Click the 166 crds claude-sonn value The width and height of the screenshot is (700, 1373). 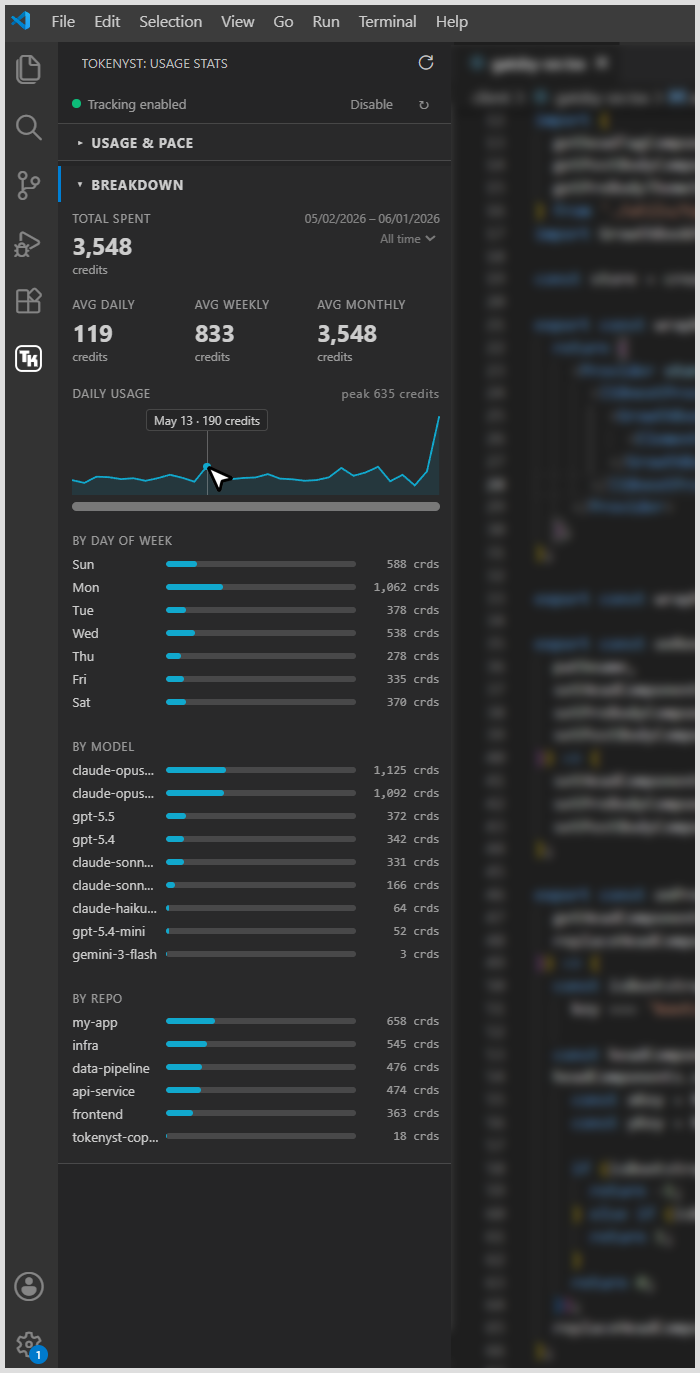pyautogui.click(x=413, y=886)
